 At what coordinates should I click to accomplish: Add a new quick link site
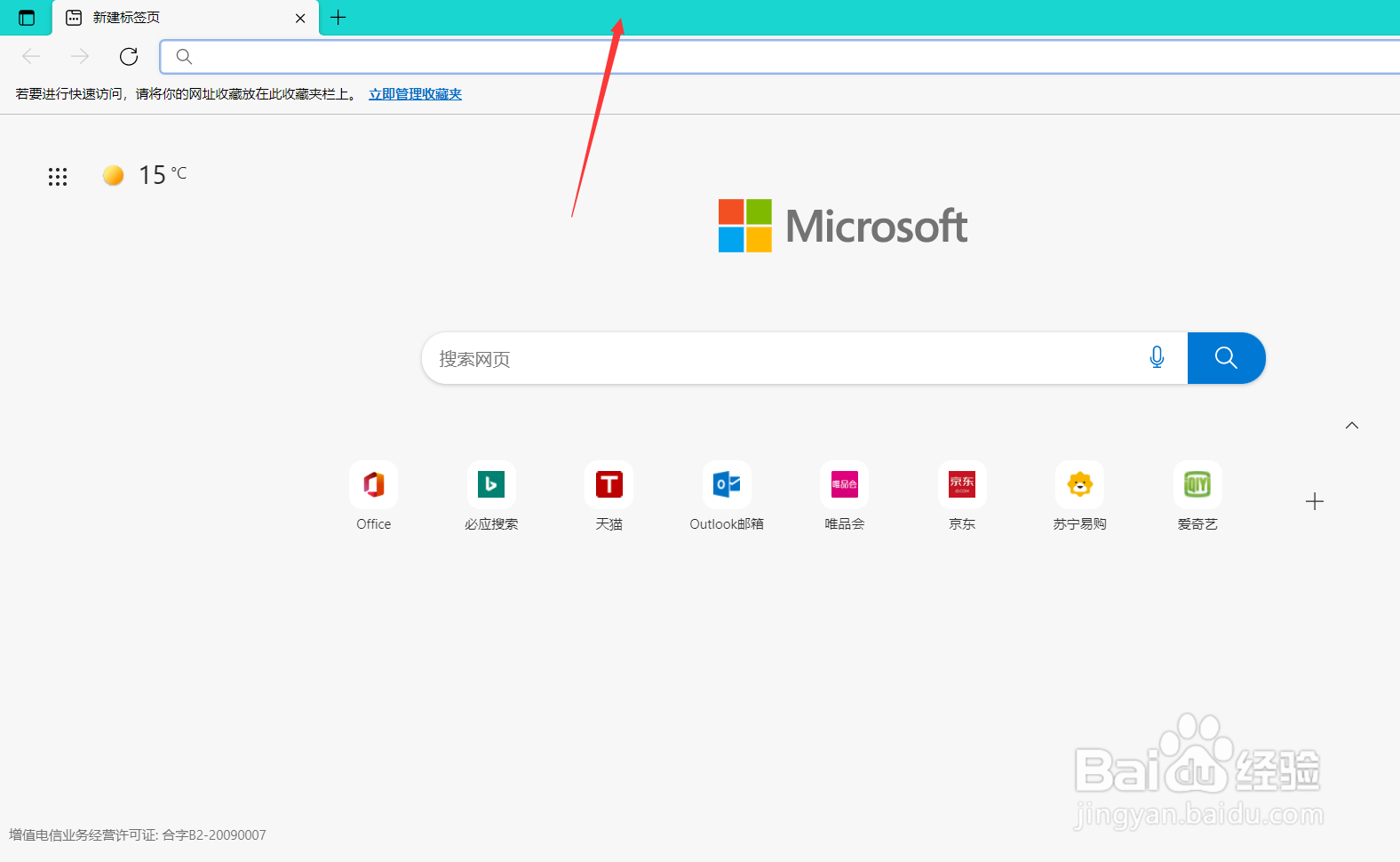[1315, 501]
